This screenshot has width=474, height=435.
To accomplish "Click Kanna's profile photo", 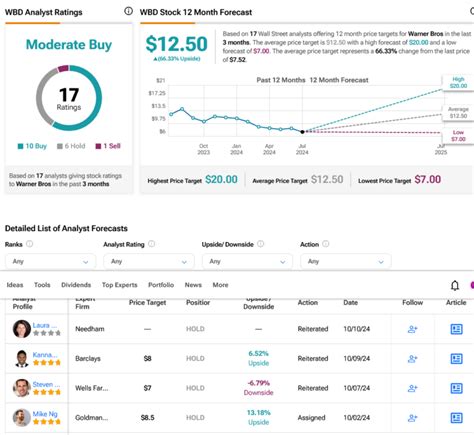I will 22,358.
